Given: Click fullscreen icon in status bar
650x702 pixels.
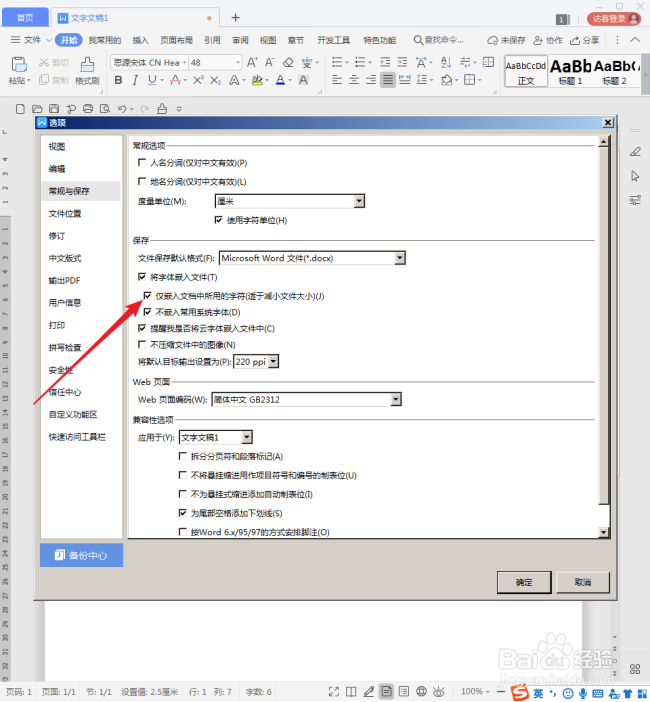Looking at the screenshot, I should (x=334, y=692).
